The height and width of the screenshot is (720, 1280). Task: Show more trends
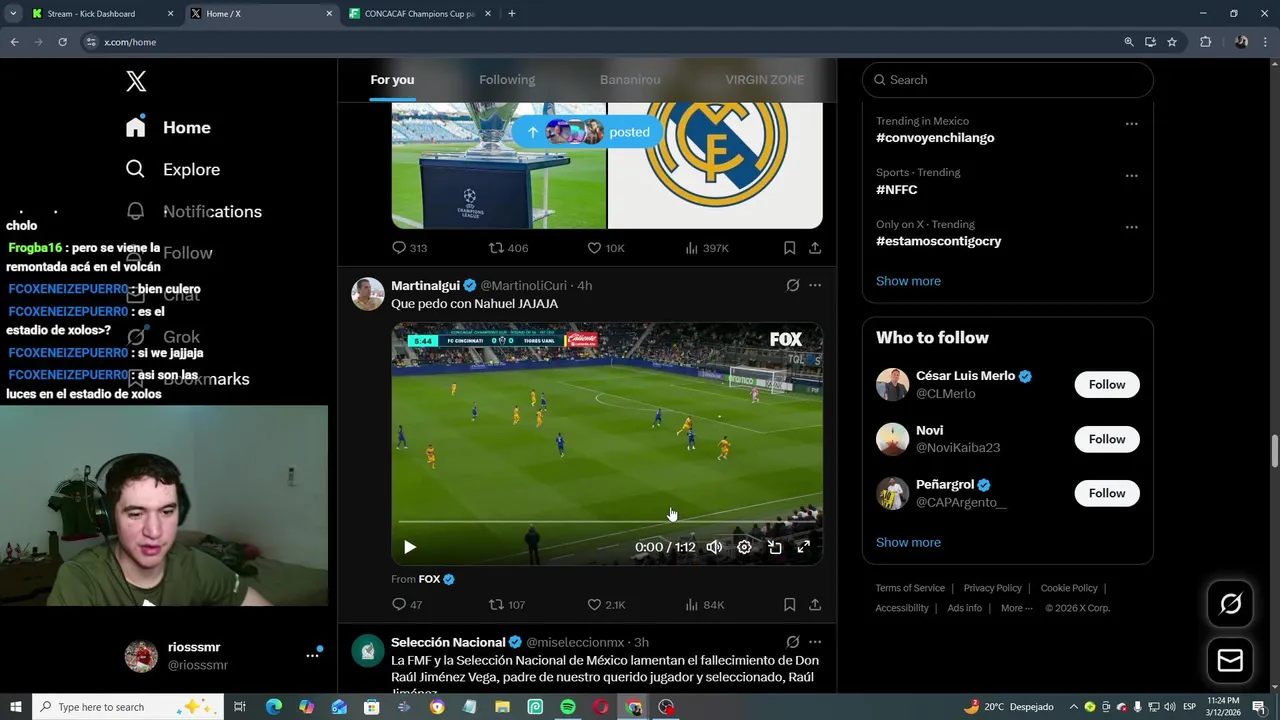coord(908,281)
